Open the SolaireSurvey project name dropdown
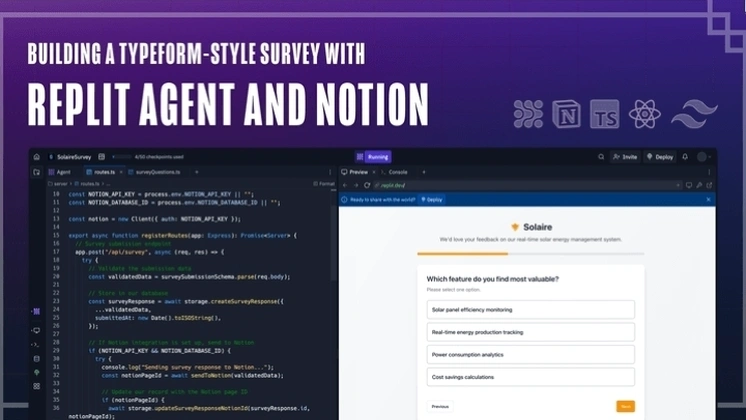Viewport: 746px width, 420px height. tap(72, 157)
